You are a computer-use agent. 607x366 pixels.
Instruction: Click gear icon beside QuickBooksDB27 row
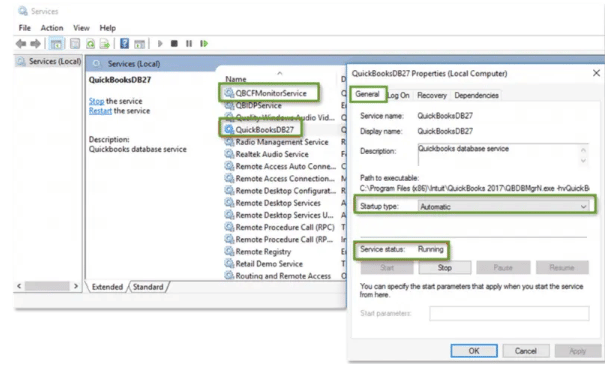click(x=229, y=129)
